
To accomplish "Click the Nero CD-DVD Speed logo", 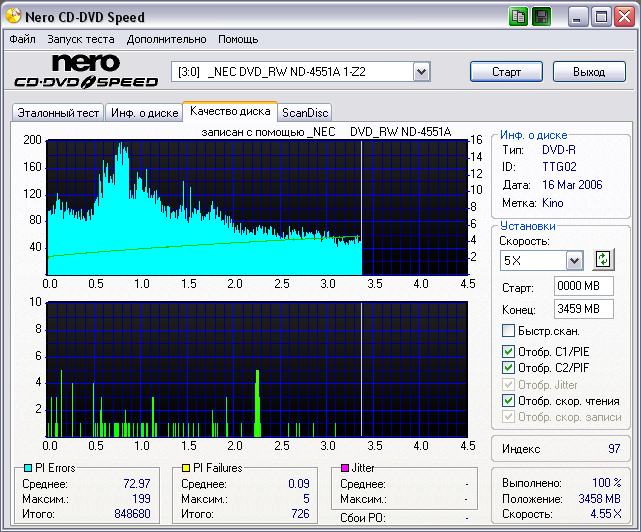I will (85, 72).
